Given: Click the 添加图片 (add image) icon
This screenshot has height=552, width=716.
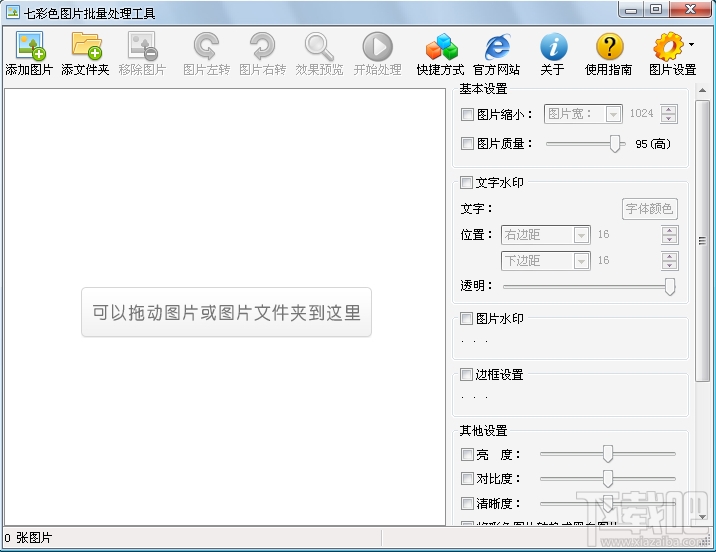Looking at the screenshot, I should coord(30,46).
